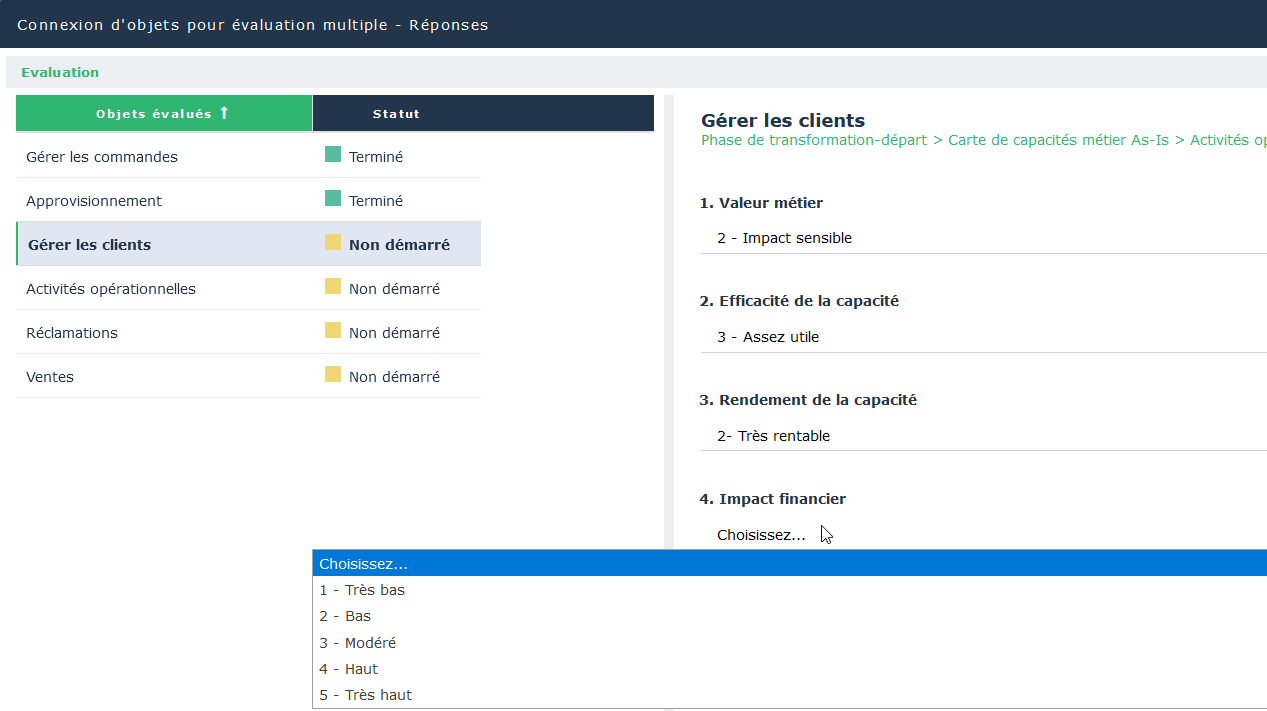Choose '1 - Très bas' from the list

(x=362, y=590)
